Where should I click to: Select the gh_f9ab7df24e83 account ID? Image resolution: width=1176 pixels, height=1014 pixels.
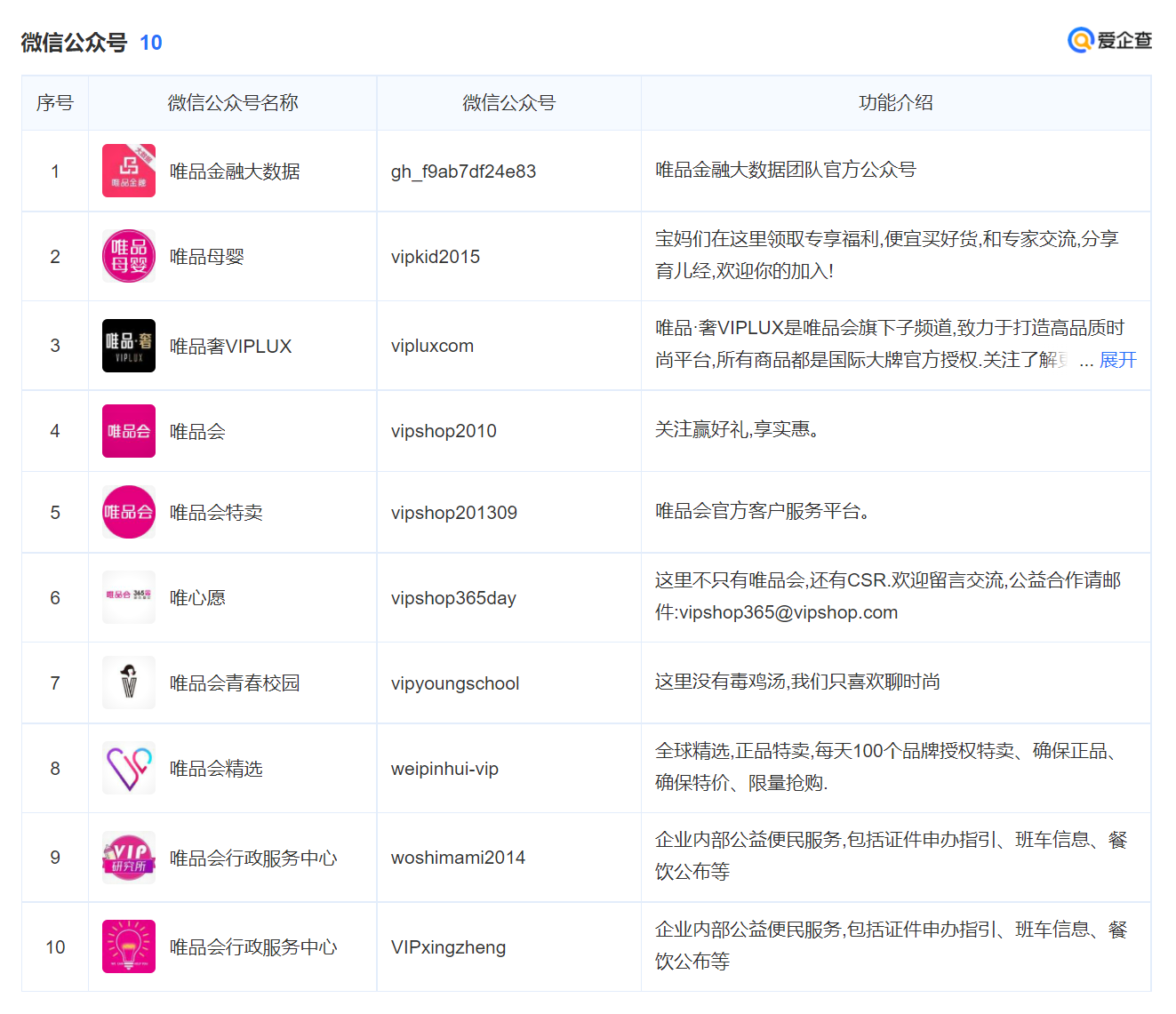(463, 172)
